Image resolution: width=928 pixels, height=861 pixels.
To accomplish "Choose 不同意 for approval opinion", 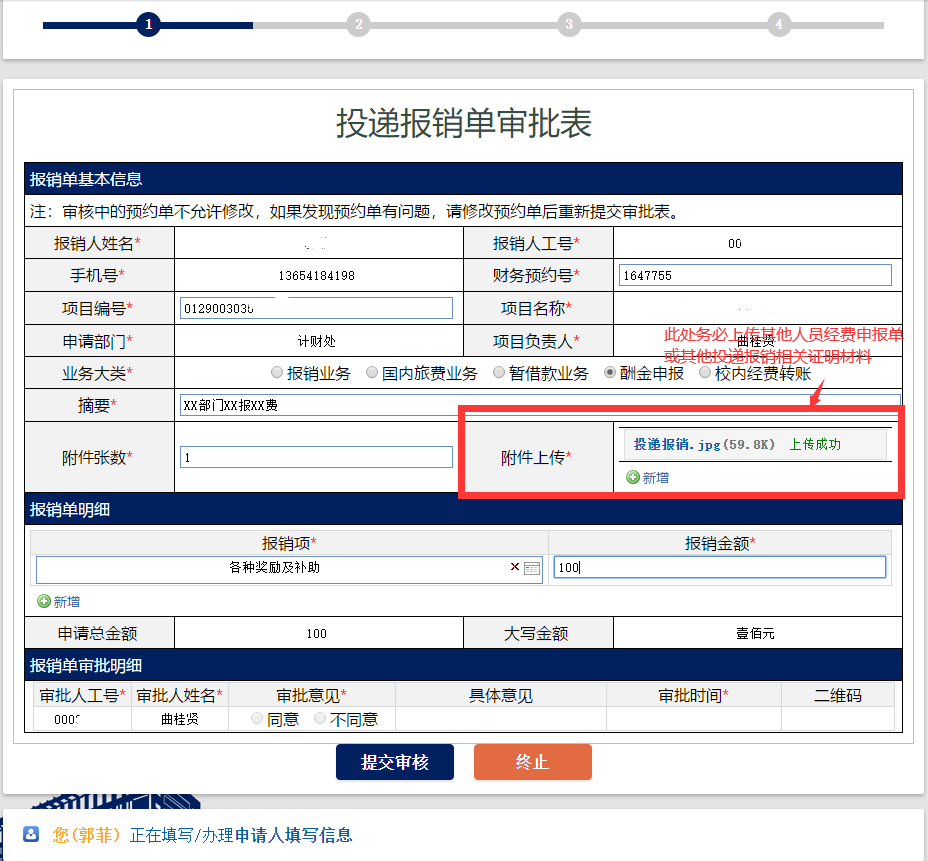I will (x=320, y=719).
